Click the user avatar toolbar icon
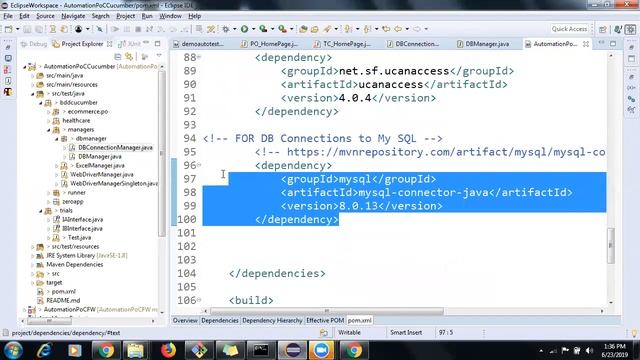640x360 pixels. pyautogui.click(x=78, y=29)
